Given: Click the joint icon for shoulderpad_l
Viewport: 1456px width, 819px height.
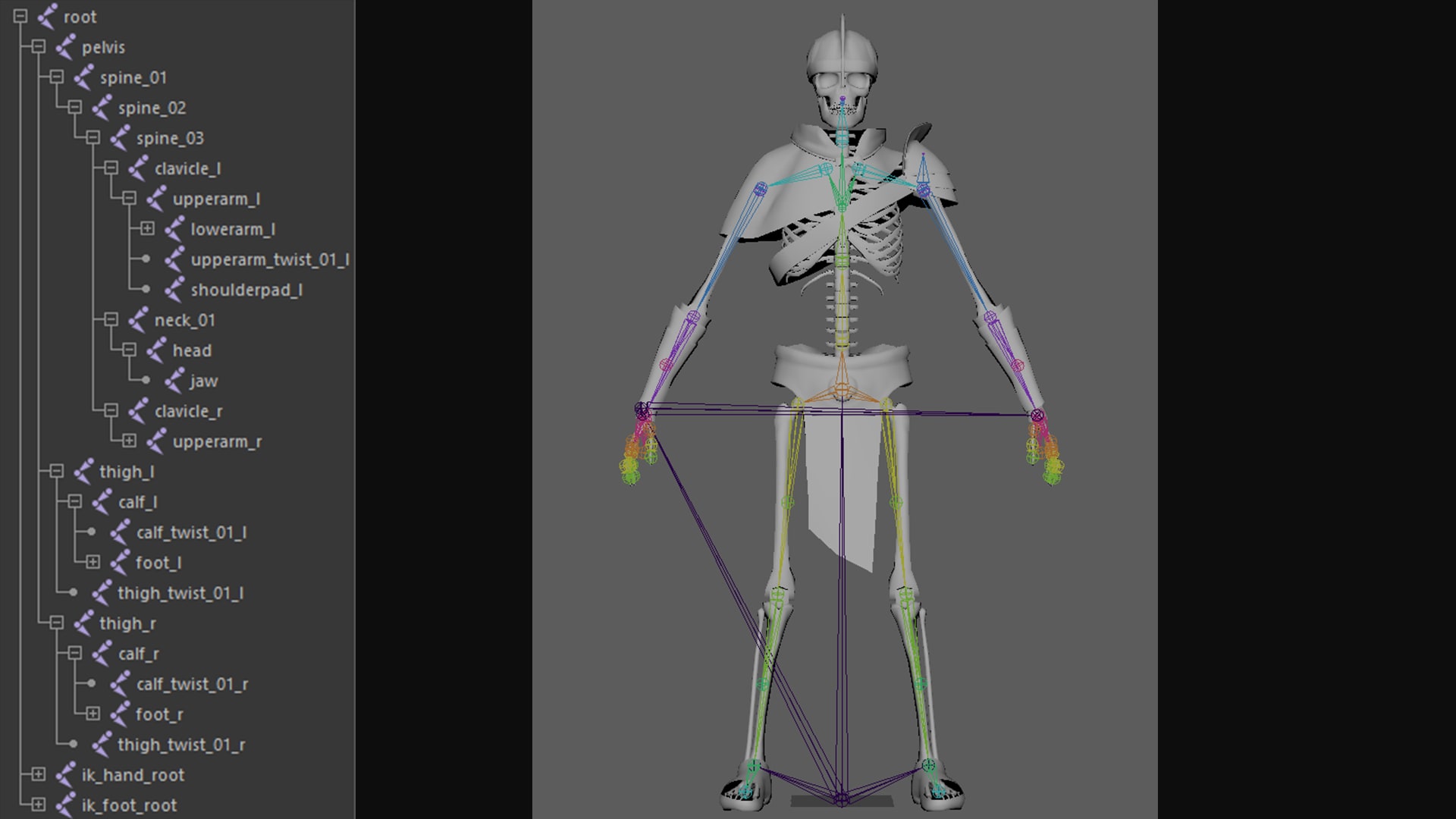Looking at the screenshot, I should tap(174, 290).
